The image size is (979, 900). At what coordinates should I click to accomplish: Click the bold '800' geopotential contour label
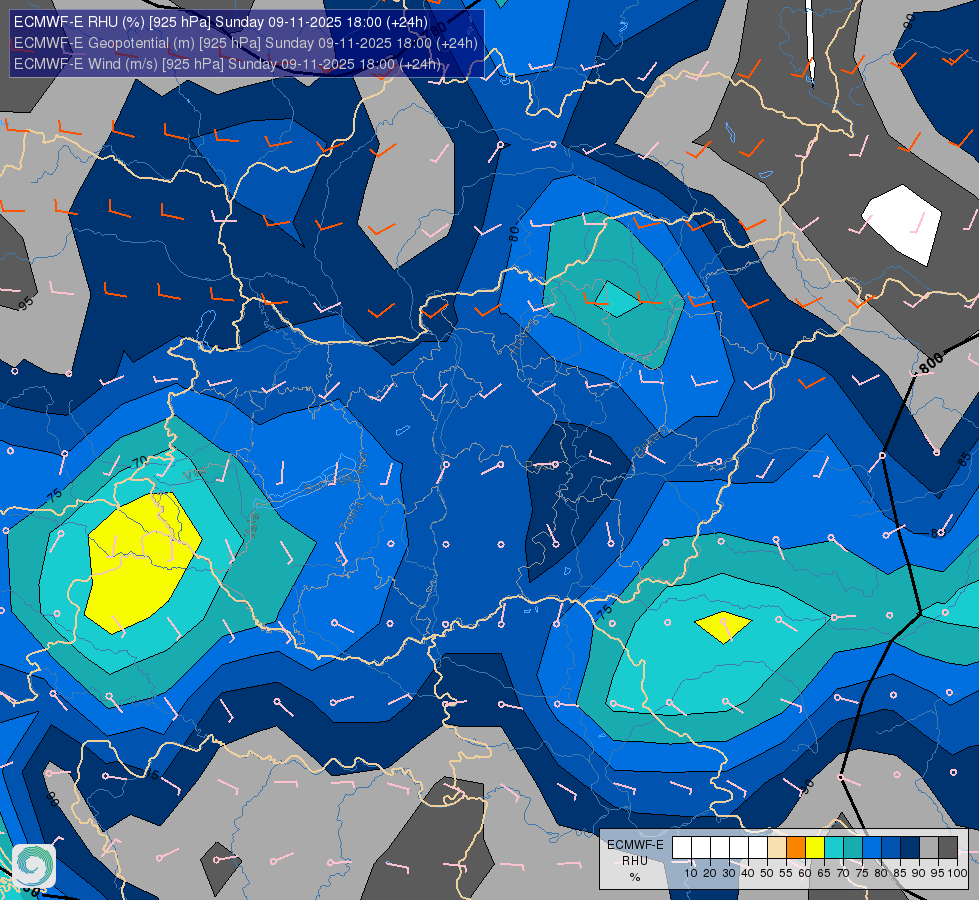tap(931, 363)
